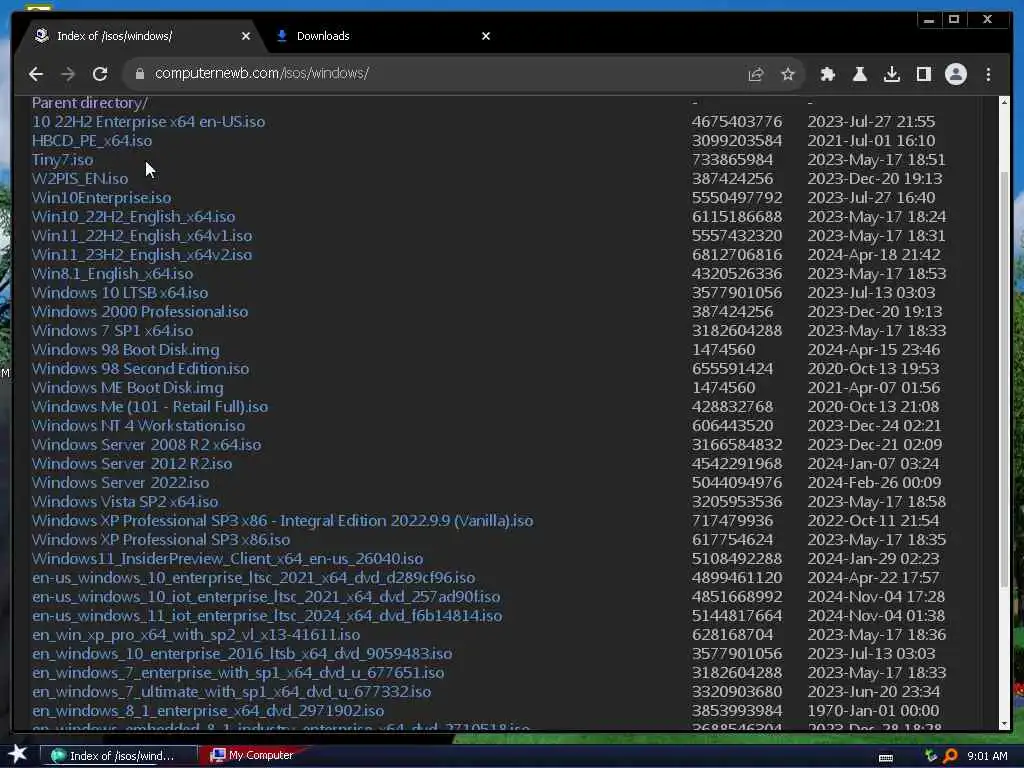1024x768 pixels.
Task: Open HBCD_PE_x64.iso link
Action: pos(92,140)
